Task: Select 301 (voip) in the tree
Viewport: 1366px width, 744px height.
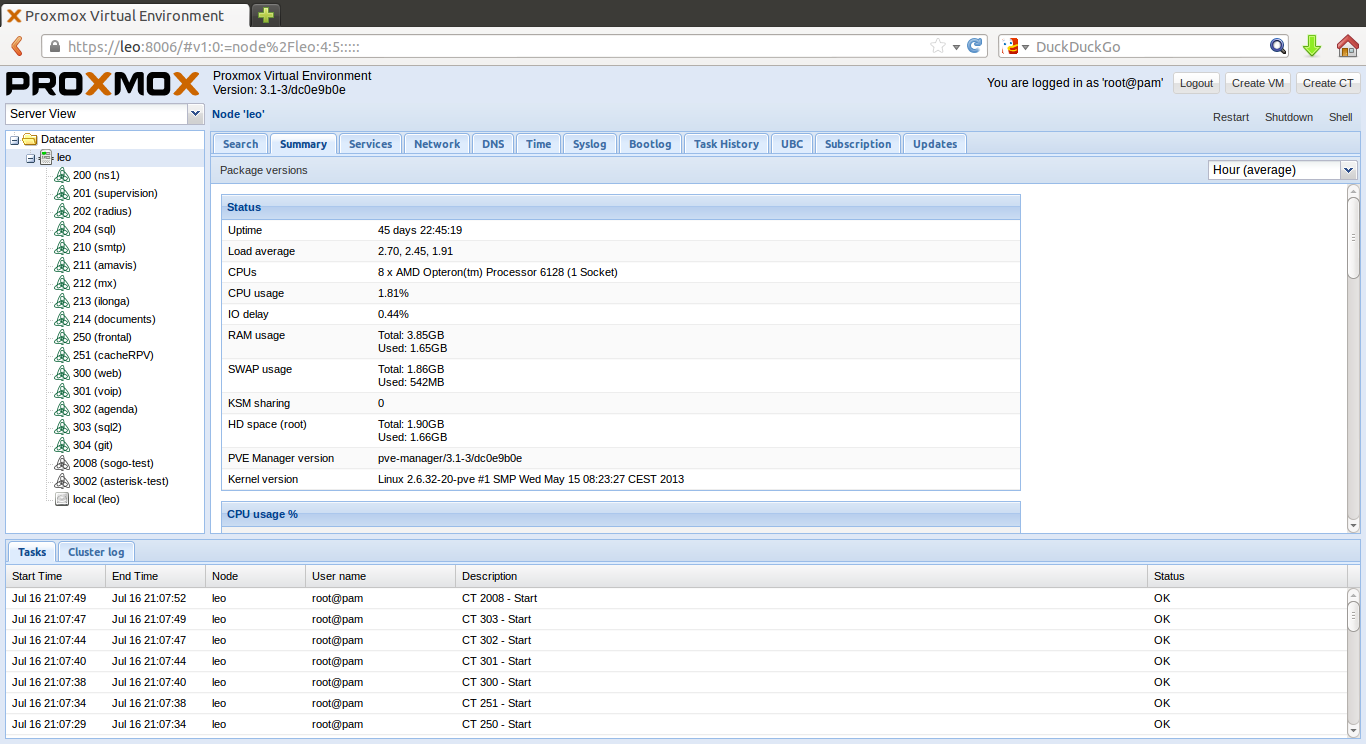Action: [97, 391]
